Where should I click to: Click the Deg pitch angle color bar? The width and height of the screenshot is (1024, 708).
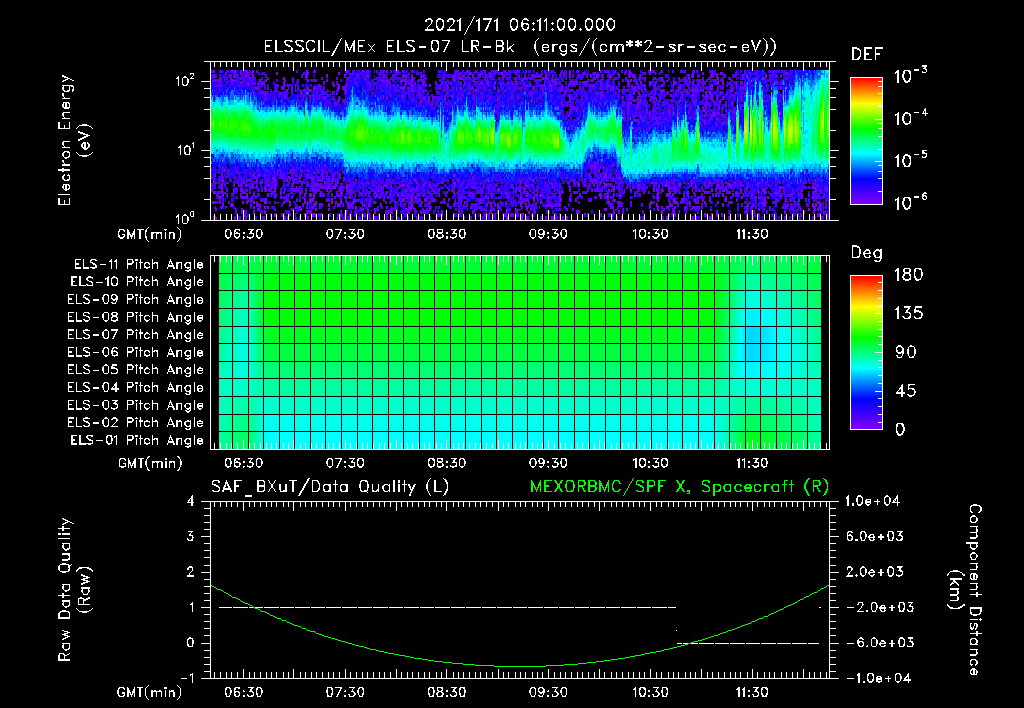[866, 353]
